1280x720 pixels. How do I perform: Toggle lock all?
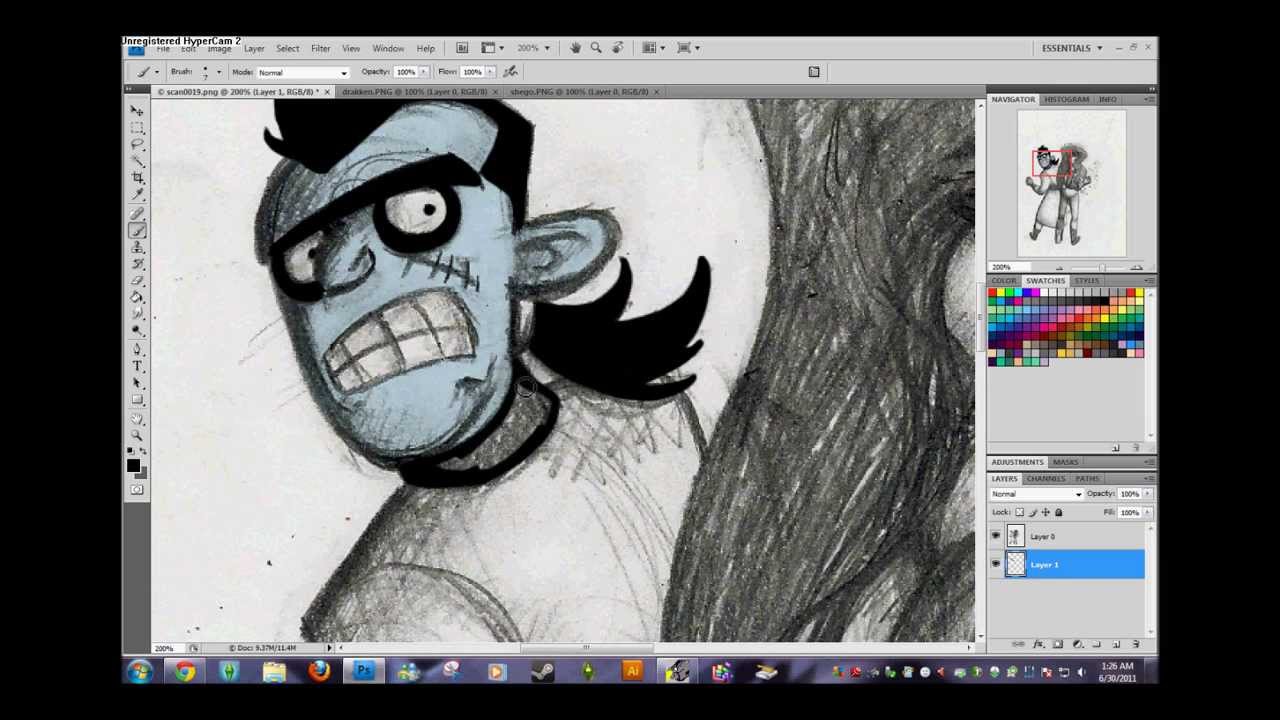[x=1059, y=513]
